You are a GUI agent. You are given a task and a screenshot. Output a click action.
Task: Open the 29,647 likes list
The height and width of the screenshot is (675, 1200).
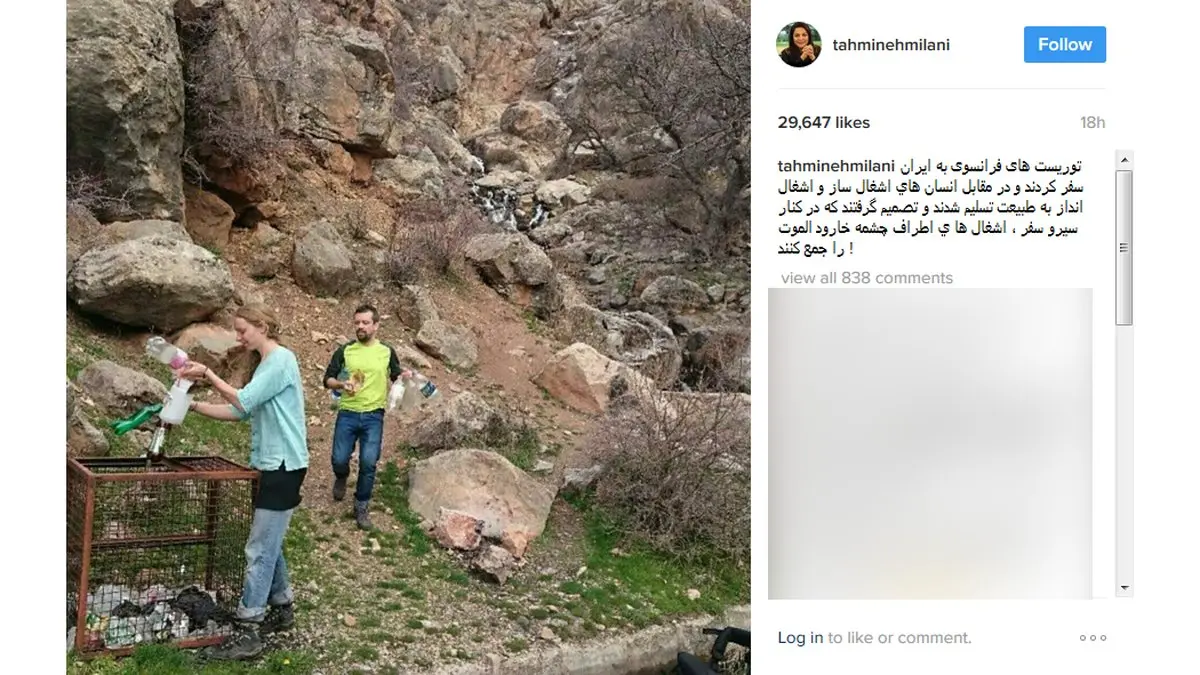pos(824,123)
